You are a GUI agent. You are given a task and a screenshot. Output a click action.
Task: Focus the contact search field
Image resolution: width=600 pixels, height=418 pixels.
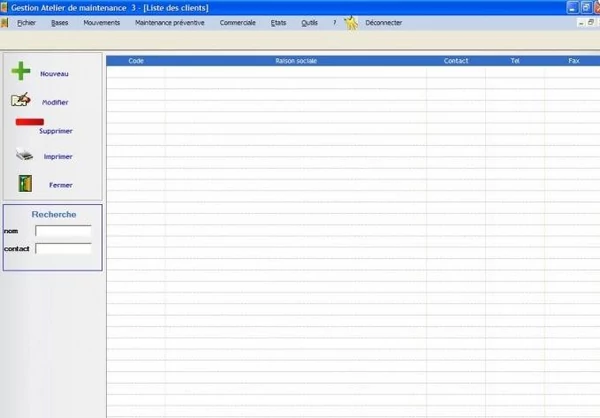coord(64,248)
